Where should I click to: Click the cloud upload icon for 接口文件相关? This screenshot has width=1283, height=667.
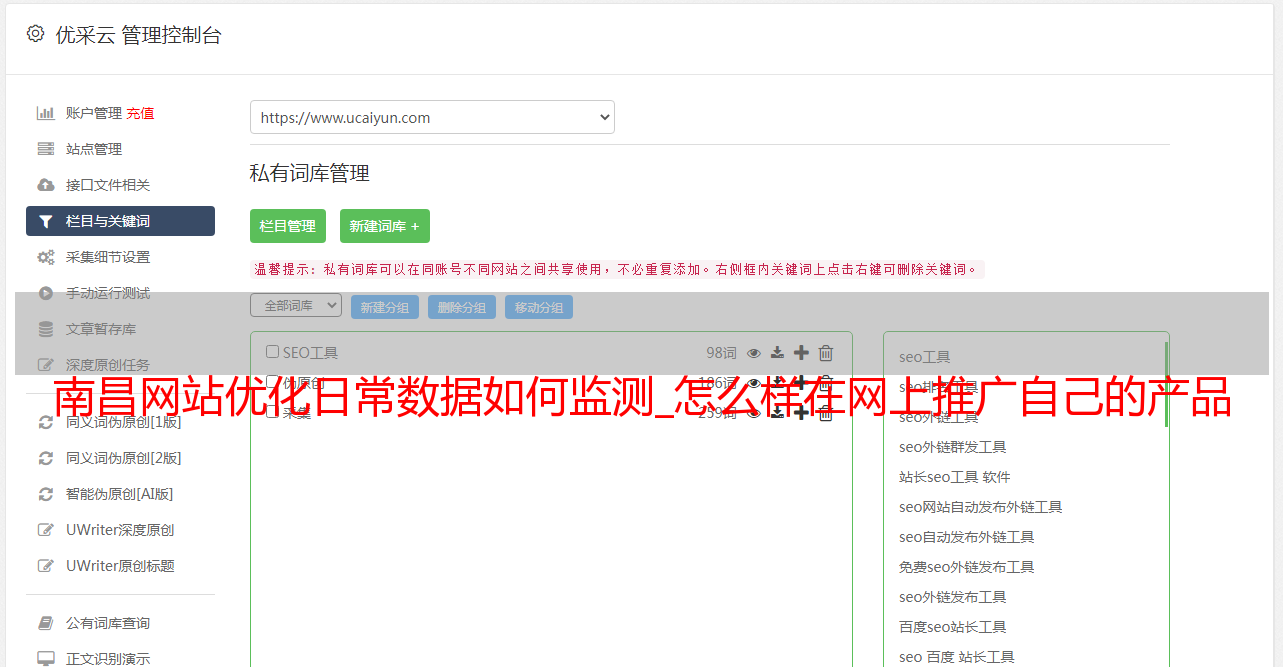tap(45, 185)
